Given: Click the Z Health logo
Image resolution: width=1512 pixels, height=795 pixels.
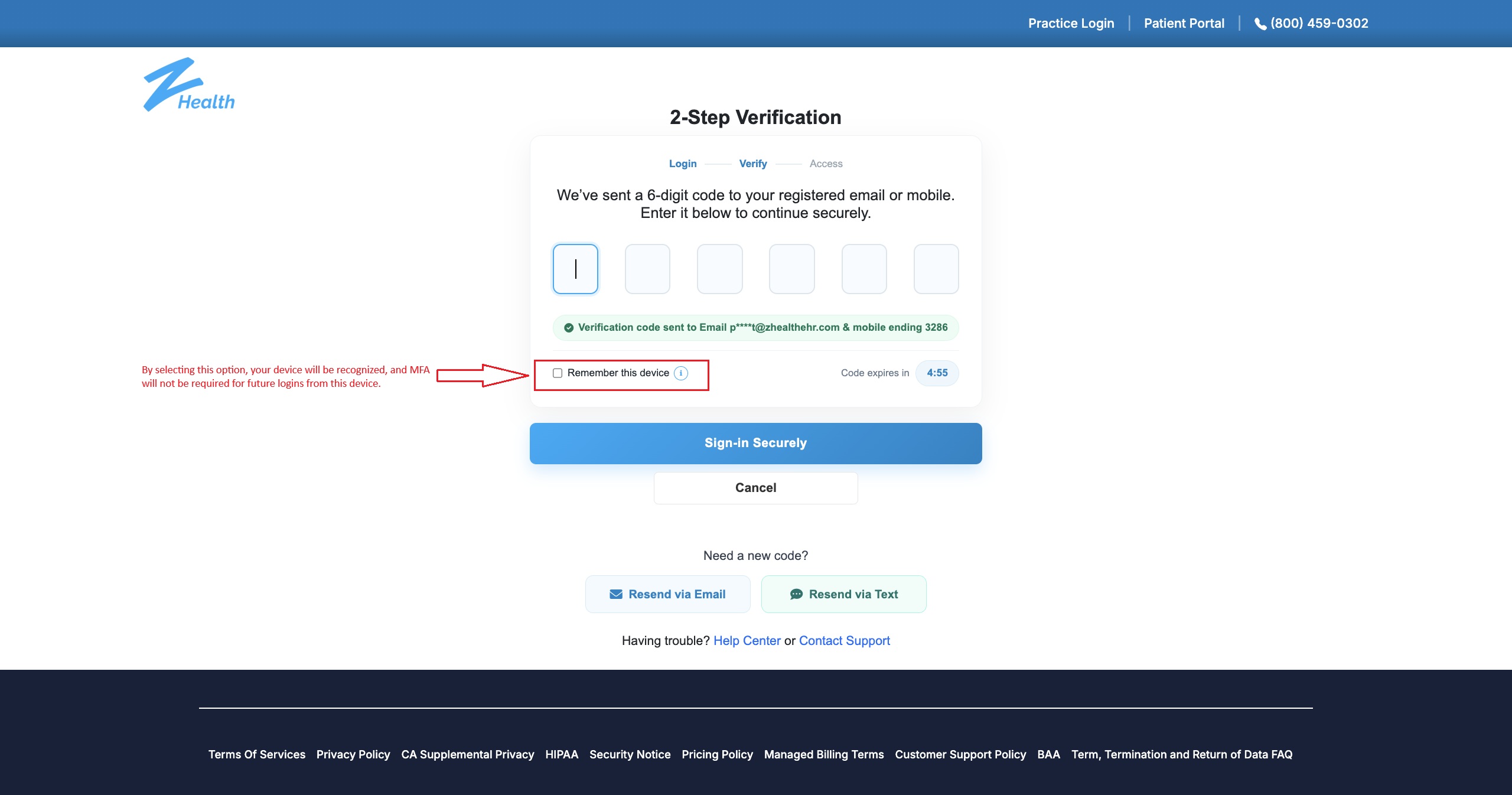Looking at the screenshot, I should pyautogui.click(x=188, y=85).
